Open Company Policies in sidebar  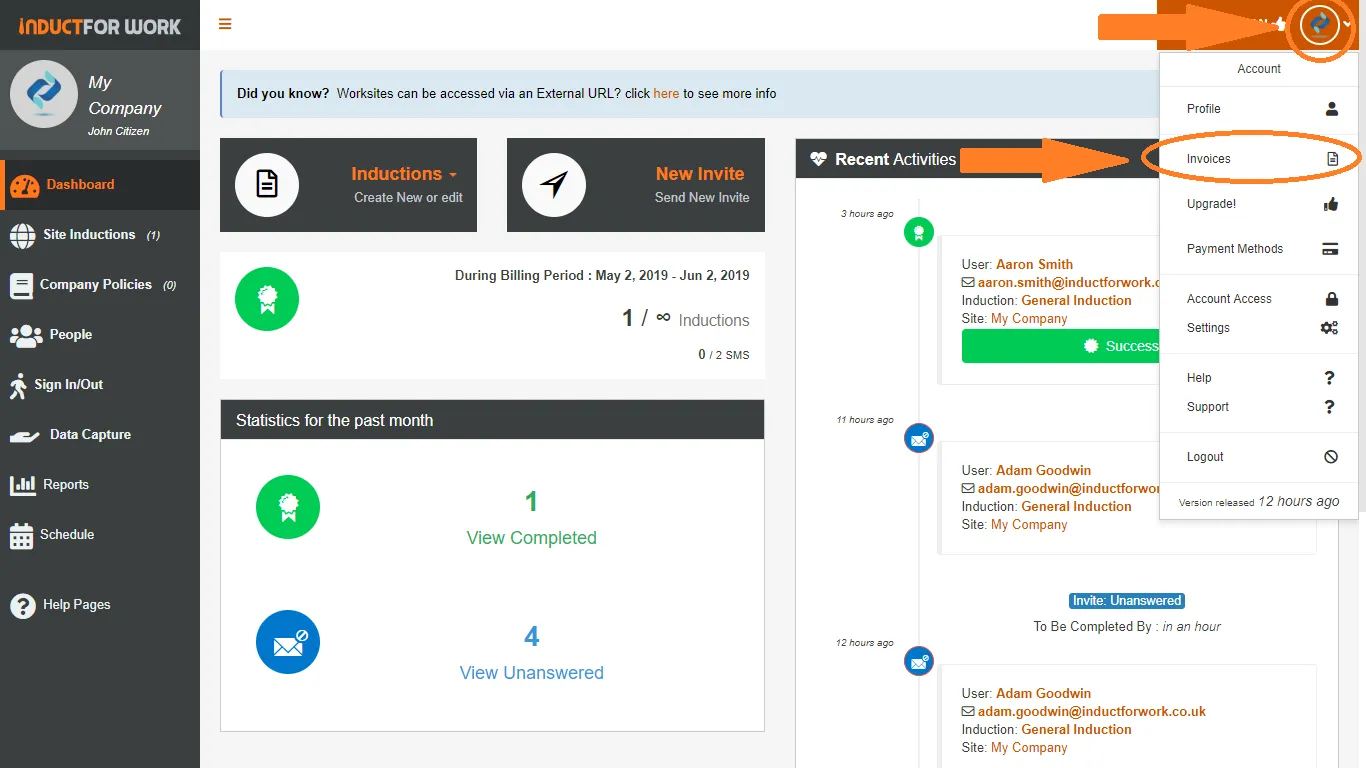(100, 285)
